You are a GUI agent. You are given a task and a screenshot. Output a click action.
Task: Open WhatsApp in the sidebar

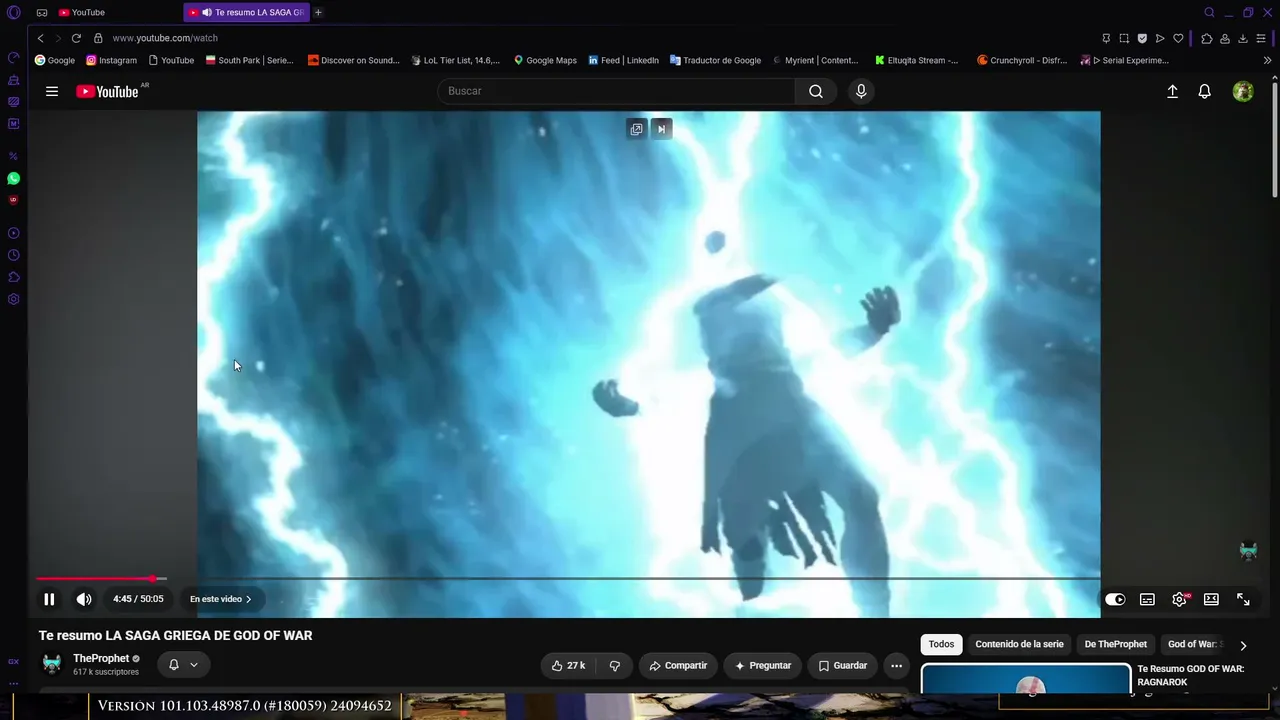click(13, 178)
